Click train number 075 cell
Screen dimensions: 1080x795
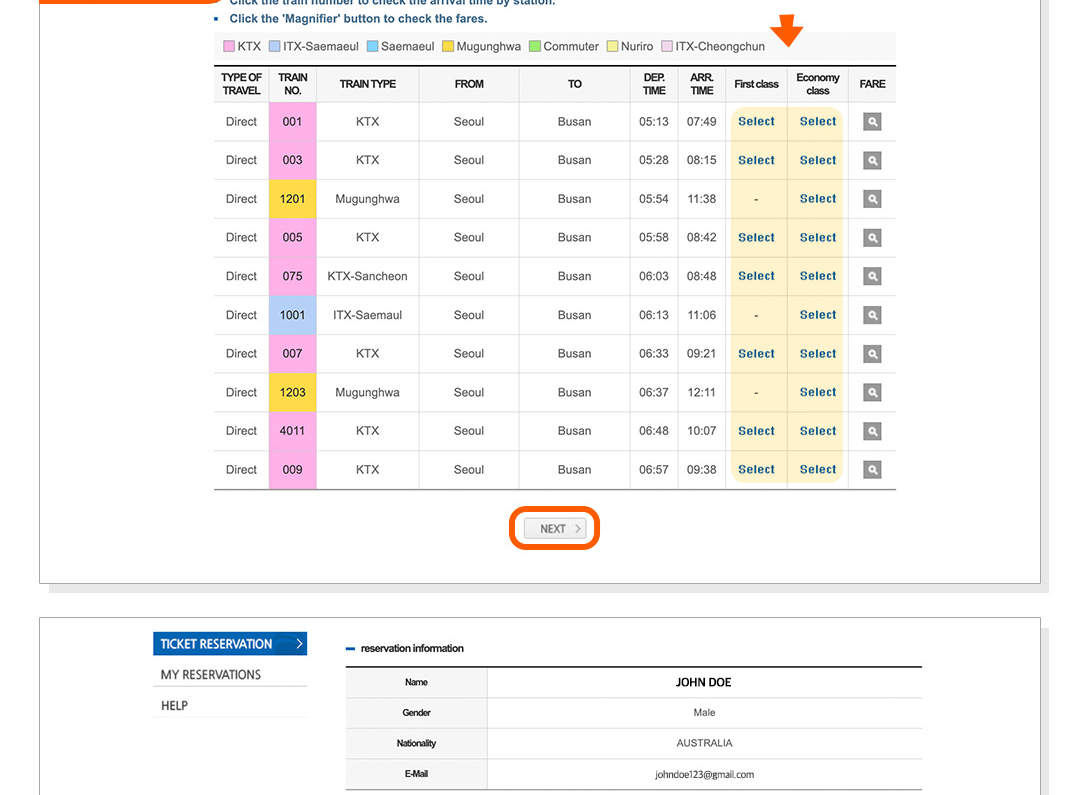292,276
